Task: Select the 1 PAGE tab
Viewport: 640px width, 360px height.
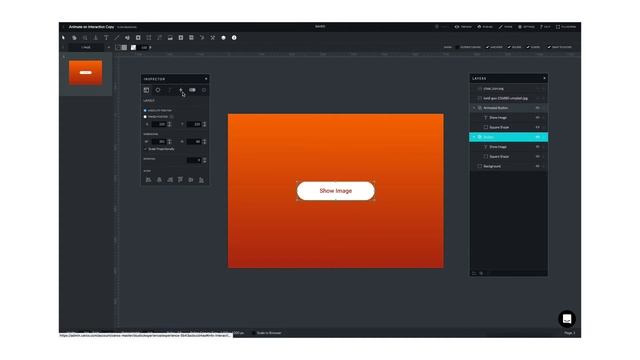Action: (x=86, y=47)
